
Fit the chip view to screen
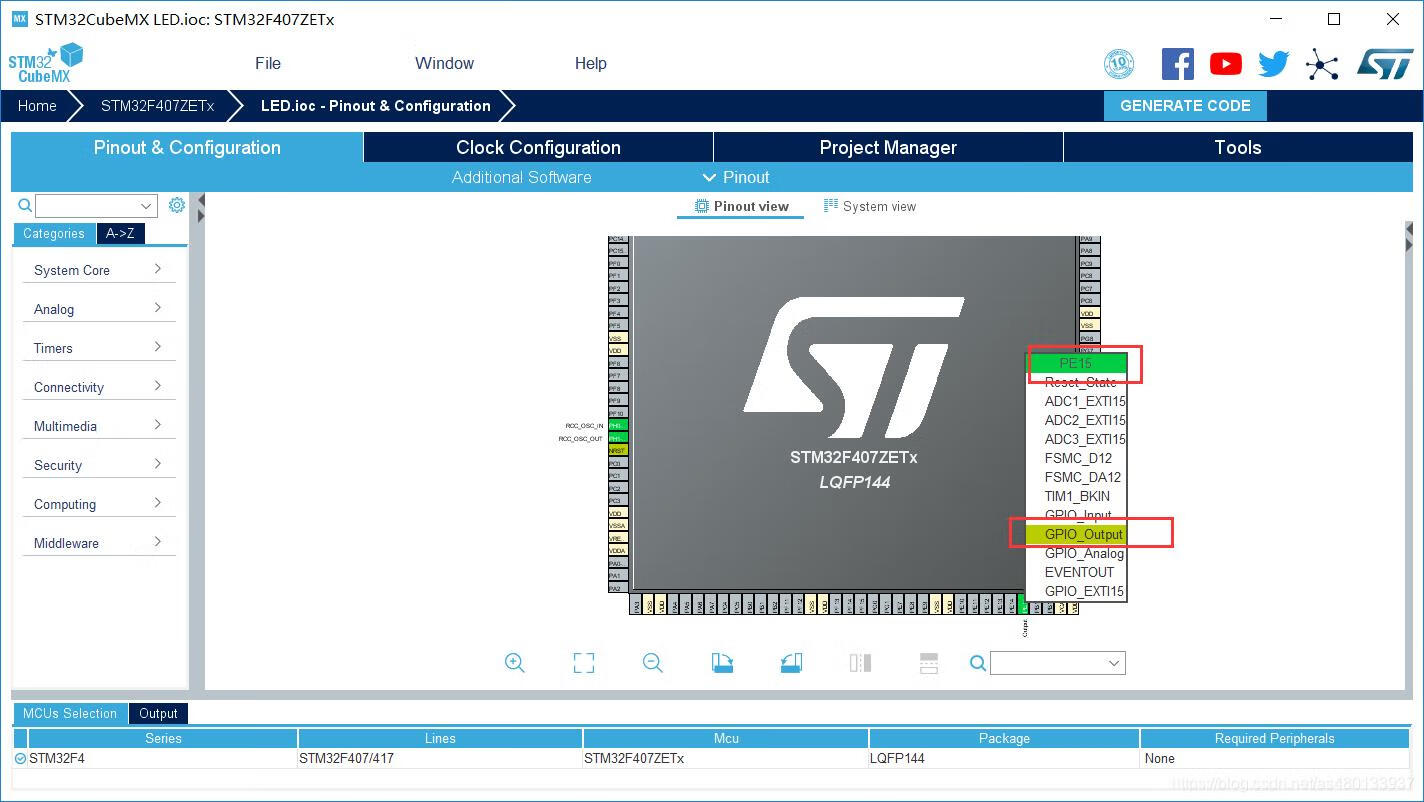pyautogui.click(x=584, y=663)
